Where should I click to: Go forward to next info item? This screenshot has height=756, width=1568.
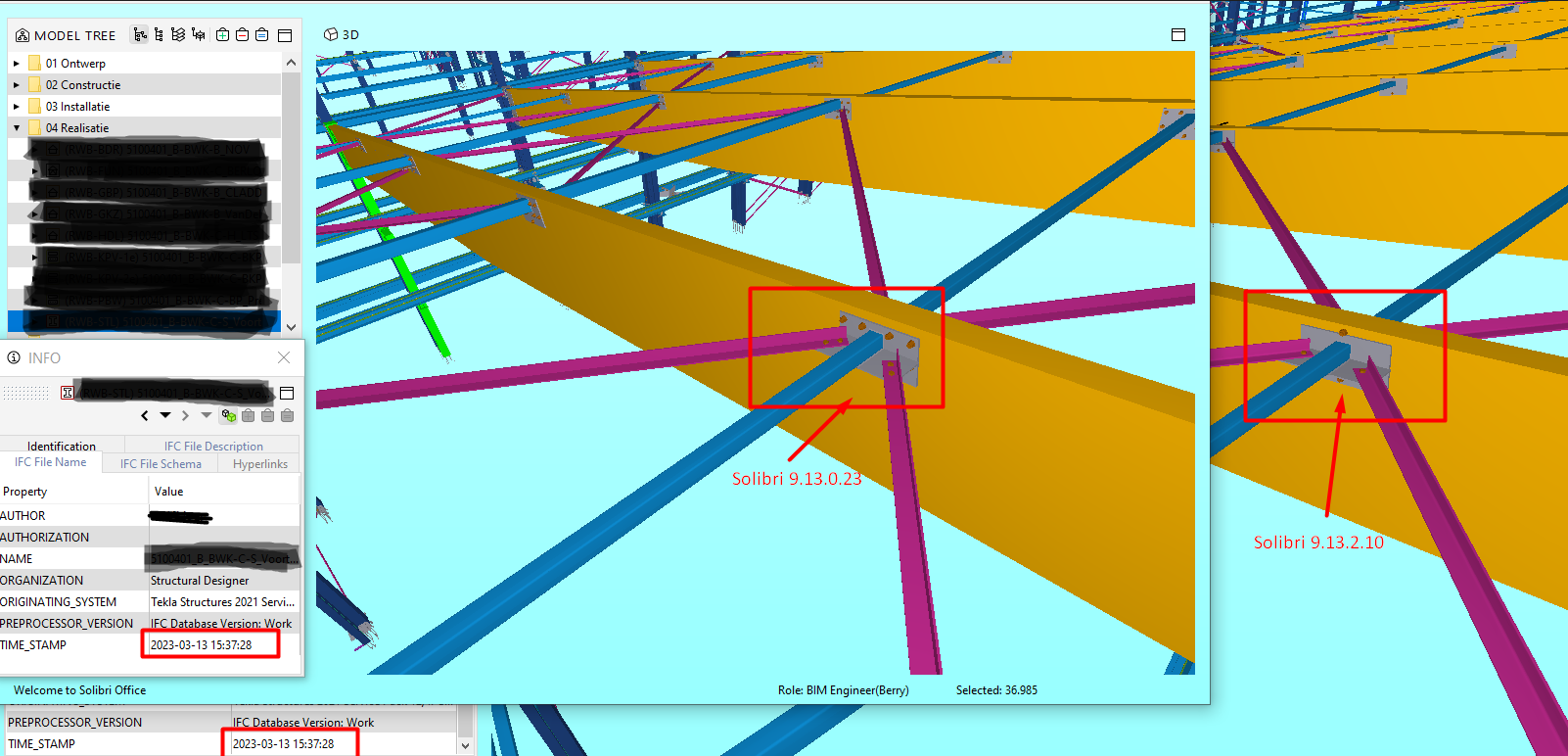pyautogui.click(x=185, y=415)
